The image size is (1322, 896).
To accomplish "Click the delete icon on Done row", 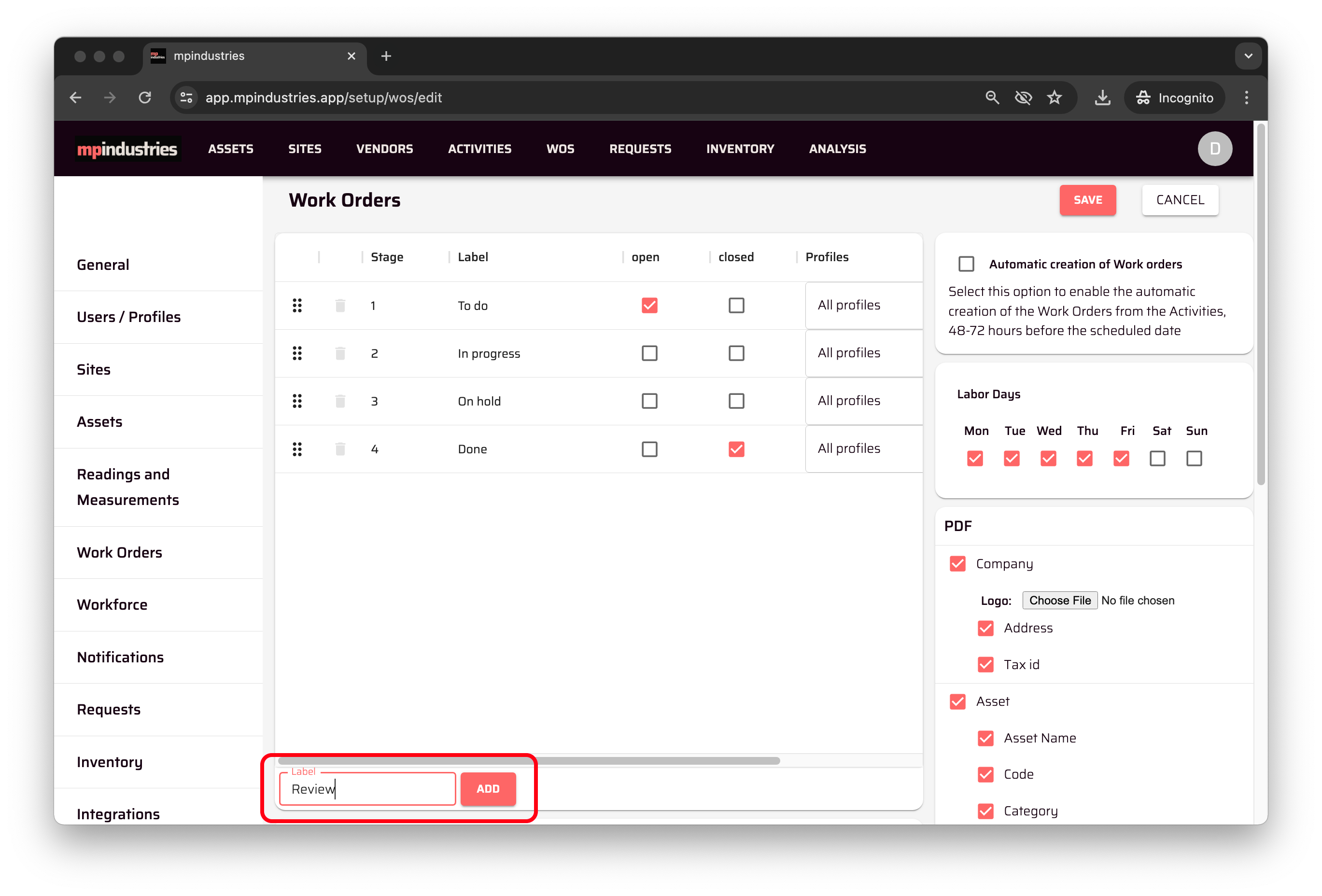I will [x=340, y=449].
